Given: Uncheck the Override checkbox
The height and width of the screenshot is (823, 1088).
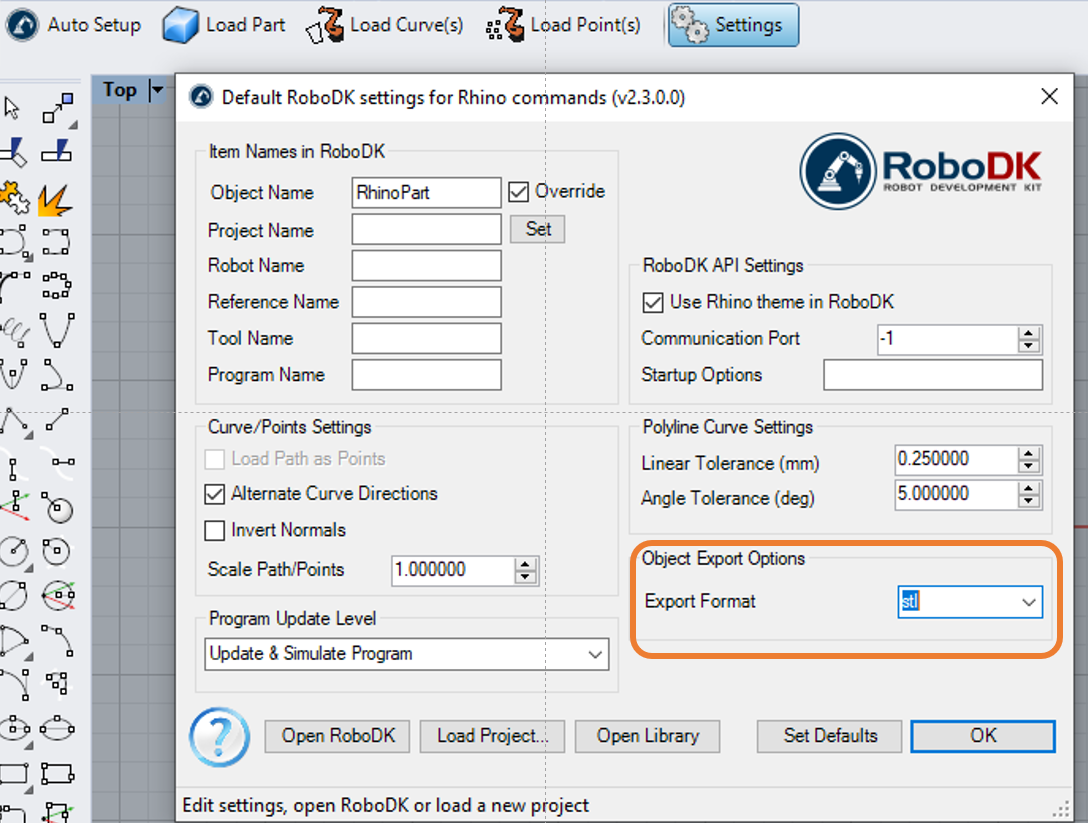Looking at the screenshot, I should click(518, 191).
